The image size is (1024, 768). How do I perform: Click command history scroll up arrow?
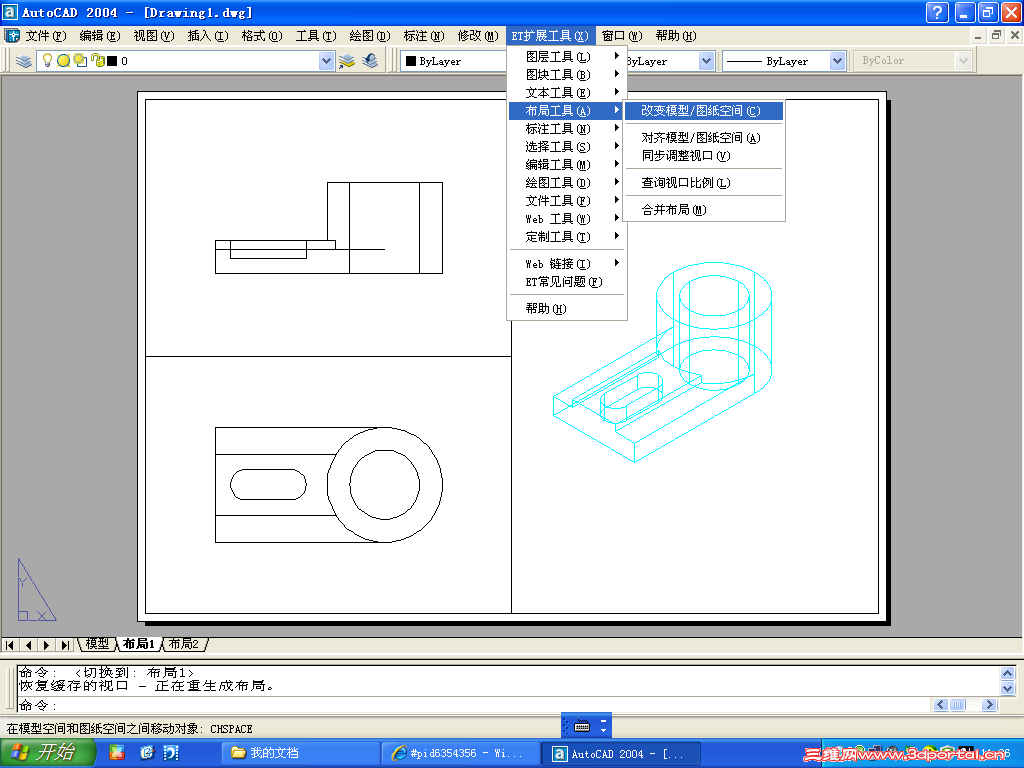click(x=1008, y=673)
